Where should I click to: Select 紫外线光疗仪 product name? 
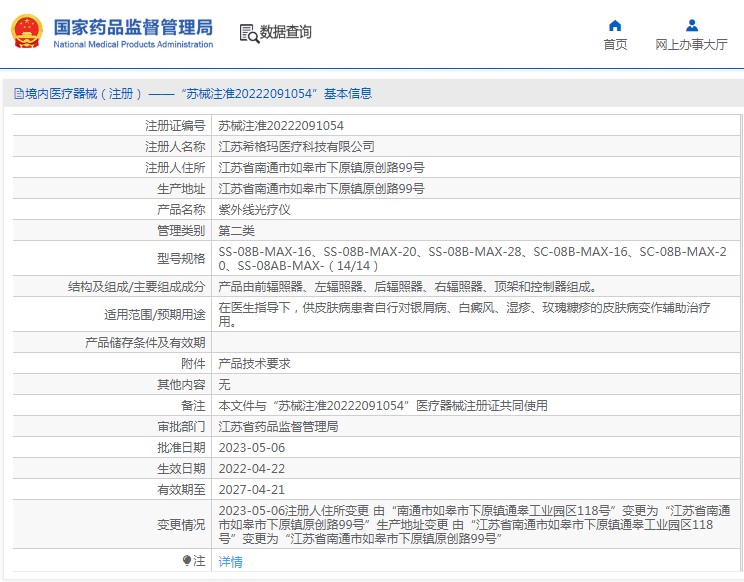click(254, 210)
